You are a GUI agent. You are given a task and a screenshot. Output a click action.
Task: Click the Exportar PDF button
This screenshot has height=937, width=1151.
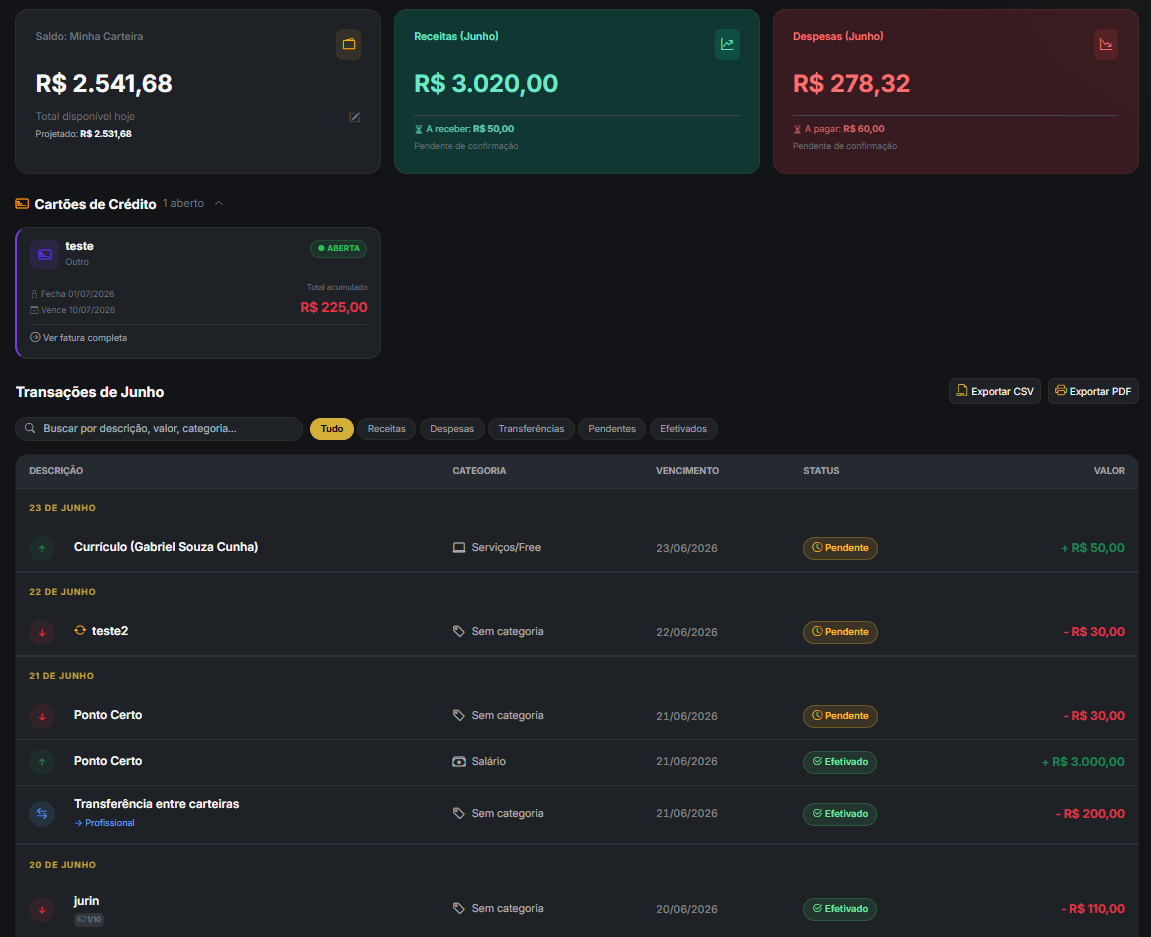(x=1093, y=391)
